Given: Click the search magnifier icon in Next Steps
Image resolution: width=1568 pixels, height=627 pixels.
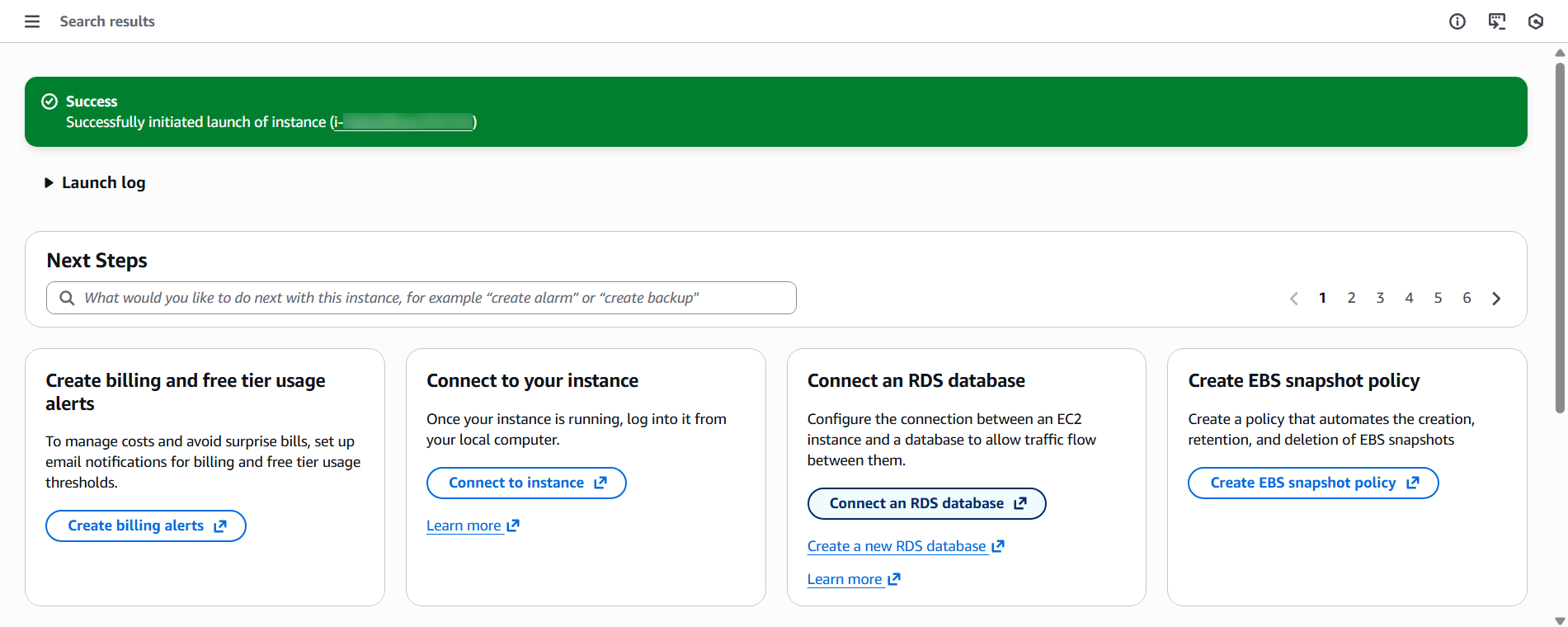Looking at the screenshot, I should point(67,298).
